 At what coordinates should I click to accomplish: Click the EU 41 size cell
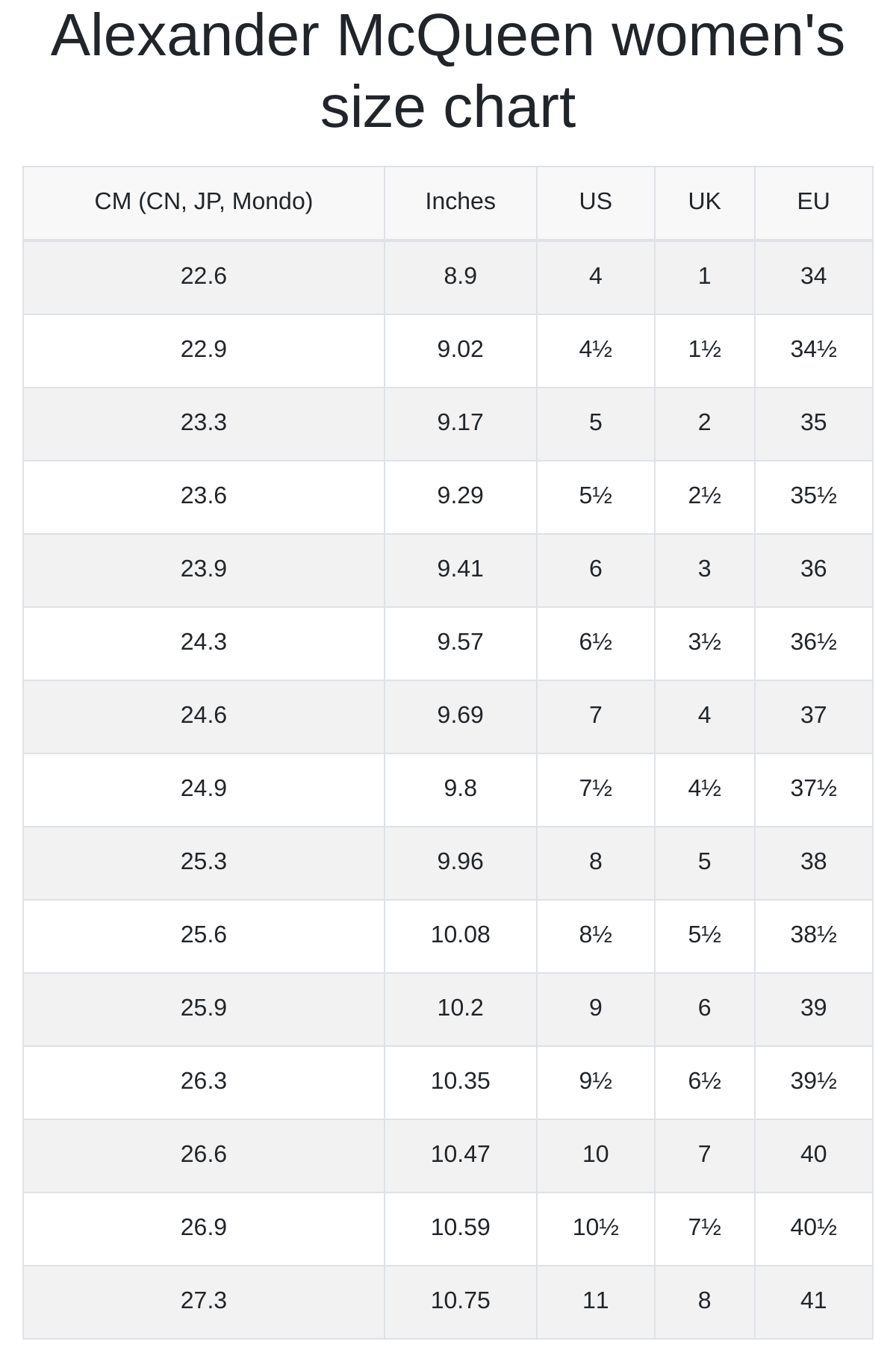pos(814,1302)
